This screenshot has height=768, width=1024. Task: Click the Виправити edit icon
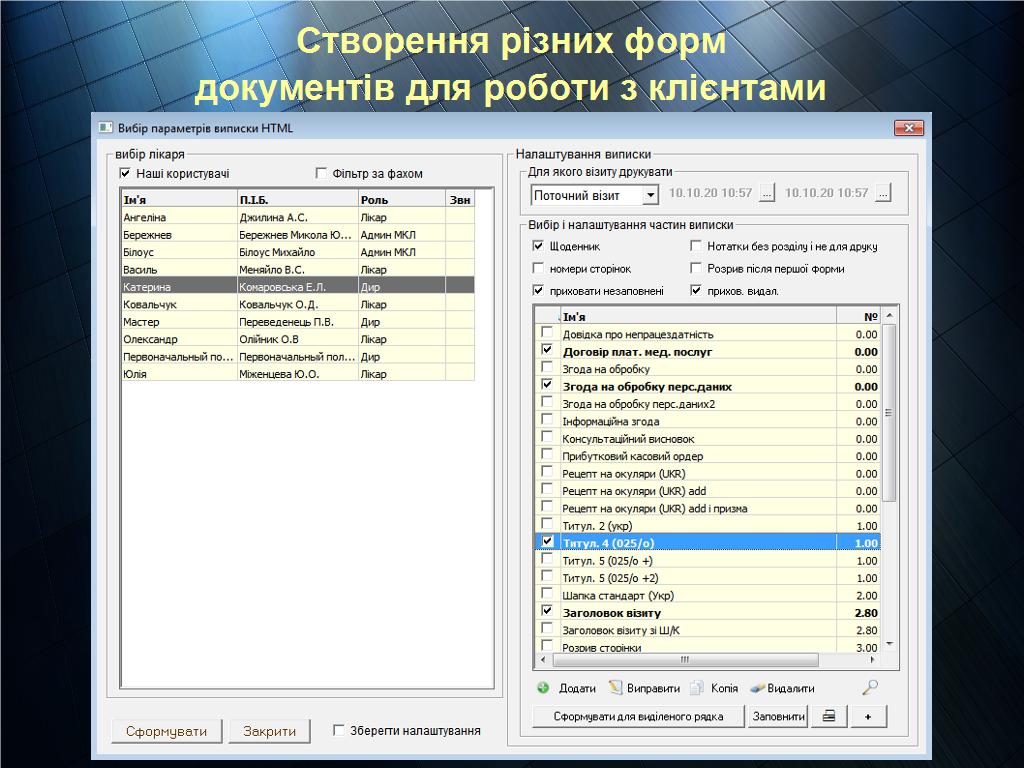coord(615,688)
